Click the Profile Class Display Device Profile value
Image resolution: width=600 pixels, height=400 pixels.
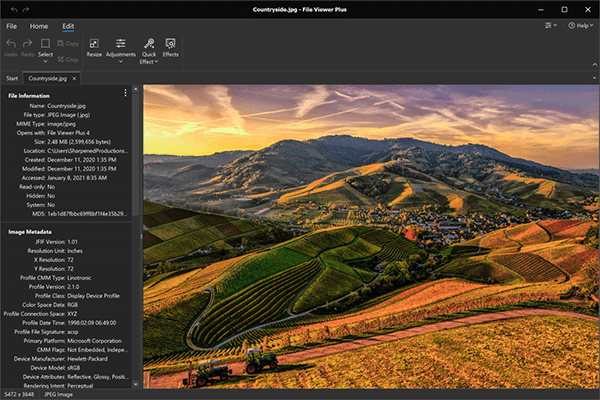pos(93,296)
